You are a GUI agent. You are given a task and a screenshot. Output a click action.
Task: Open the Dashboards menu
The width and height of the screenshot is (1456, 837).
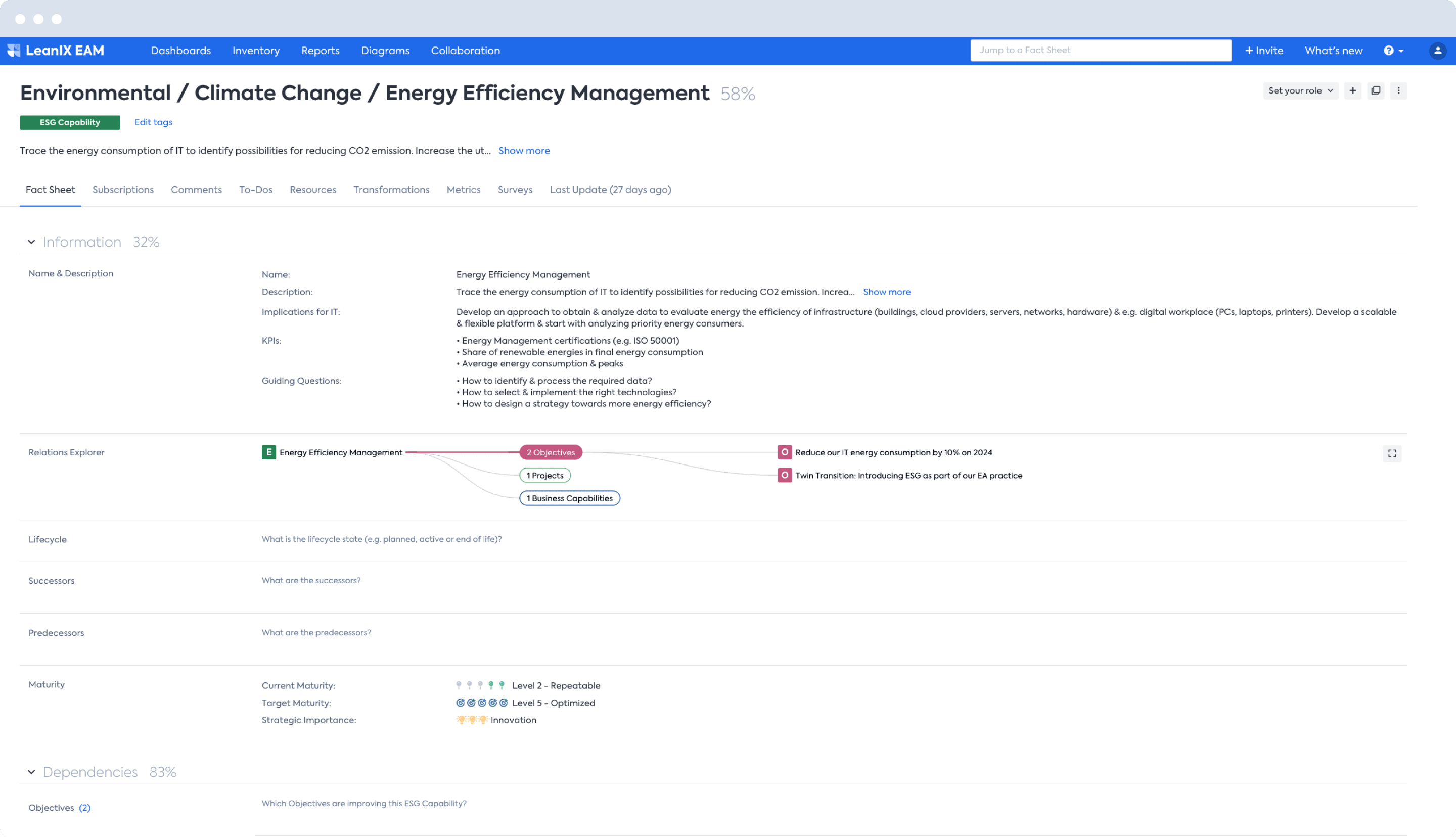181,51
